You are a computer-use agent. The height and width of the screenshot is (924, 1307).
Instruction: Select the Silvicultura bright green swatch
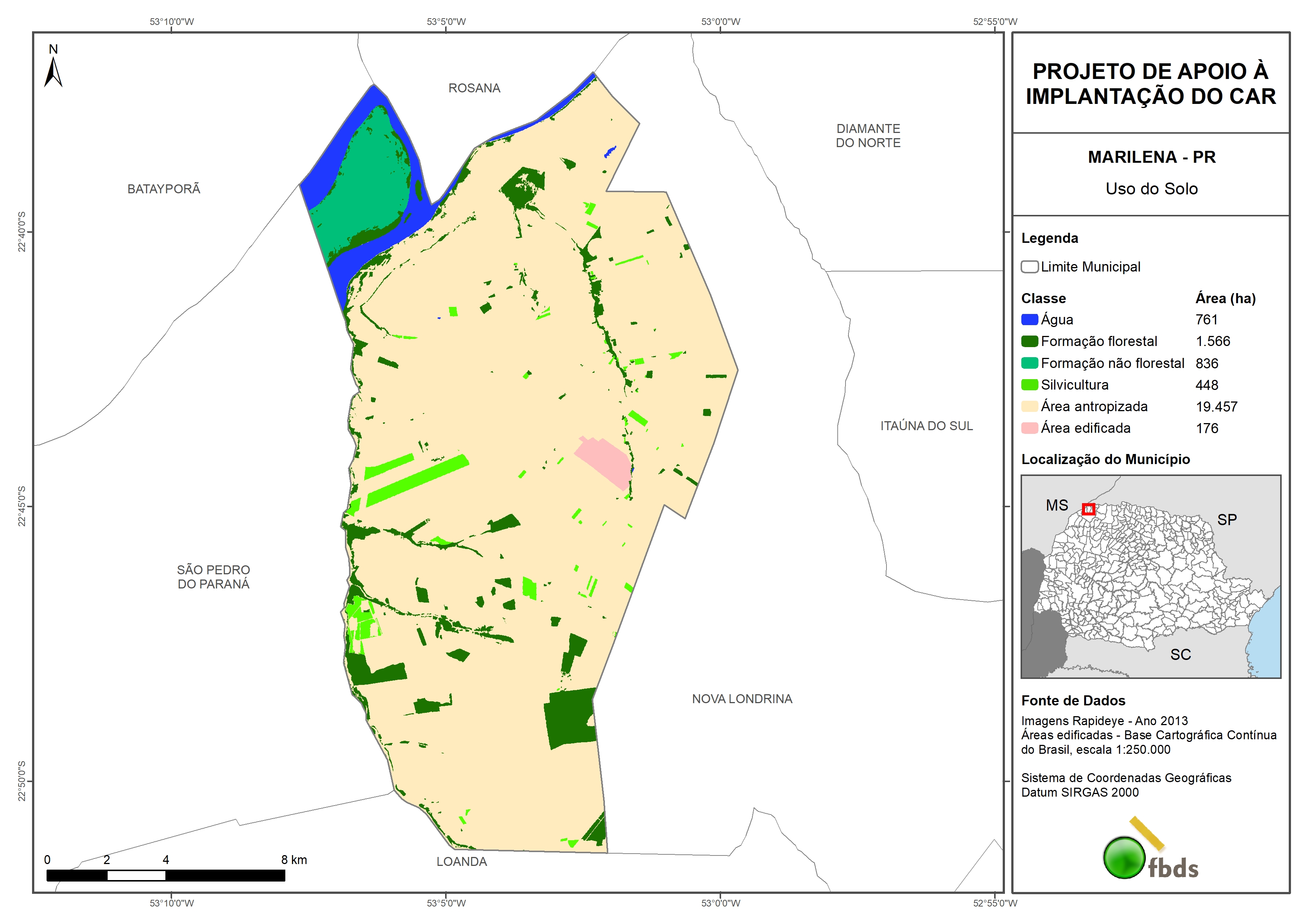coord(1029,385)
